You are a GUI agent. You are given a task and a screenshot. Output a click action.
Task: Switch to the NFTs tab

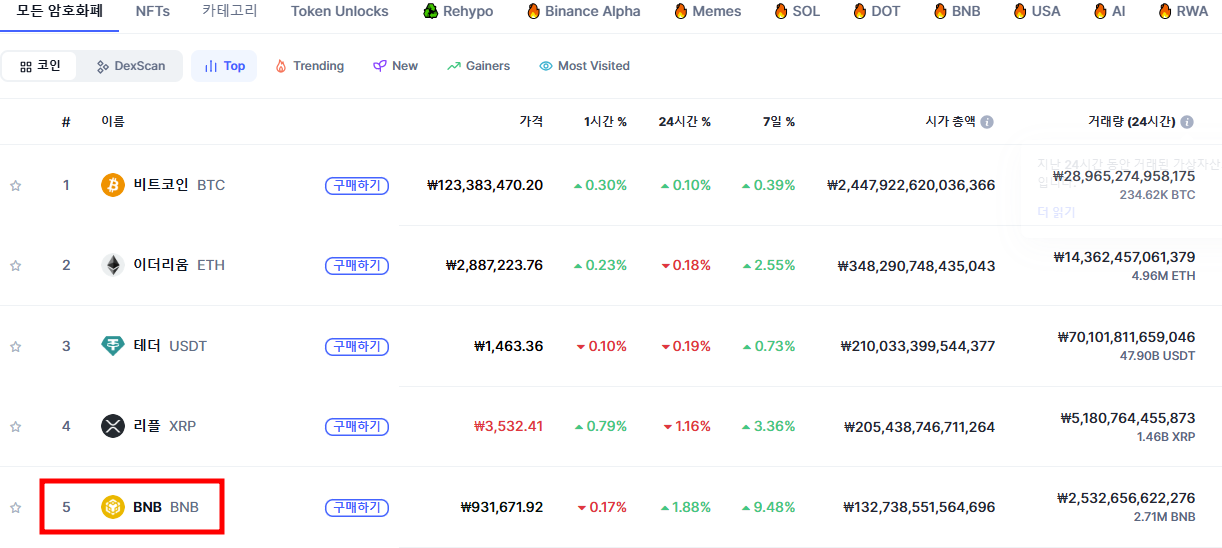tap(153, 11)
